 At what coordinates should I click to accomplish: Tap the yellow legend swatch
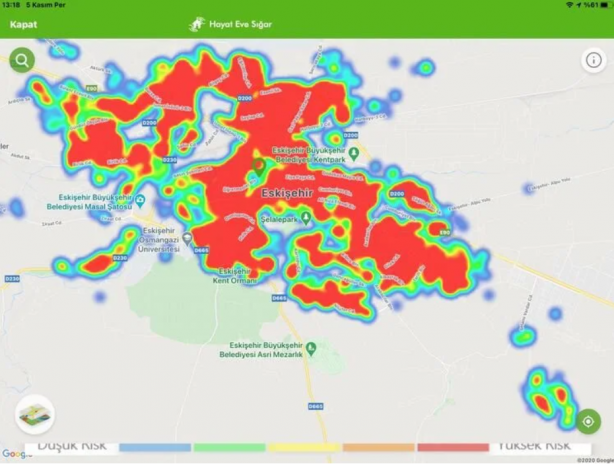click(304, 447)
